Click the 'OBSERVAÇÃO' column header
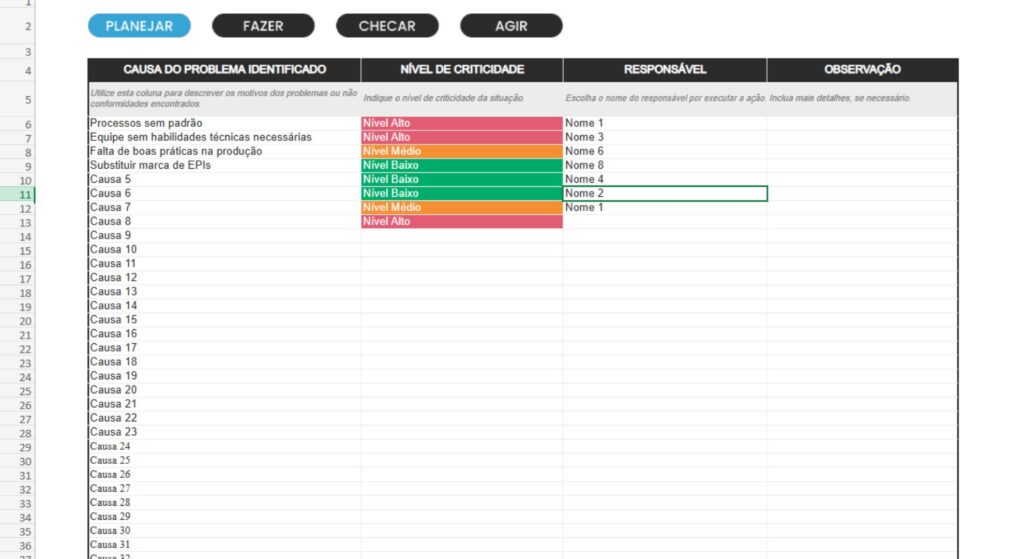1024x559 pixels. coord(862,70)
